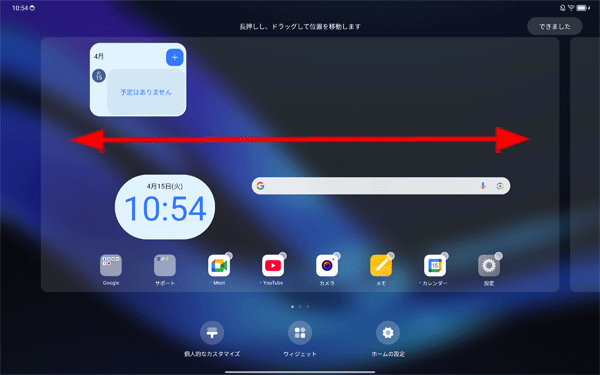Screen dimensions: 600x375
Task: Select the 予定はありません calendar widget area
Action: [x=146, y=92]
